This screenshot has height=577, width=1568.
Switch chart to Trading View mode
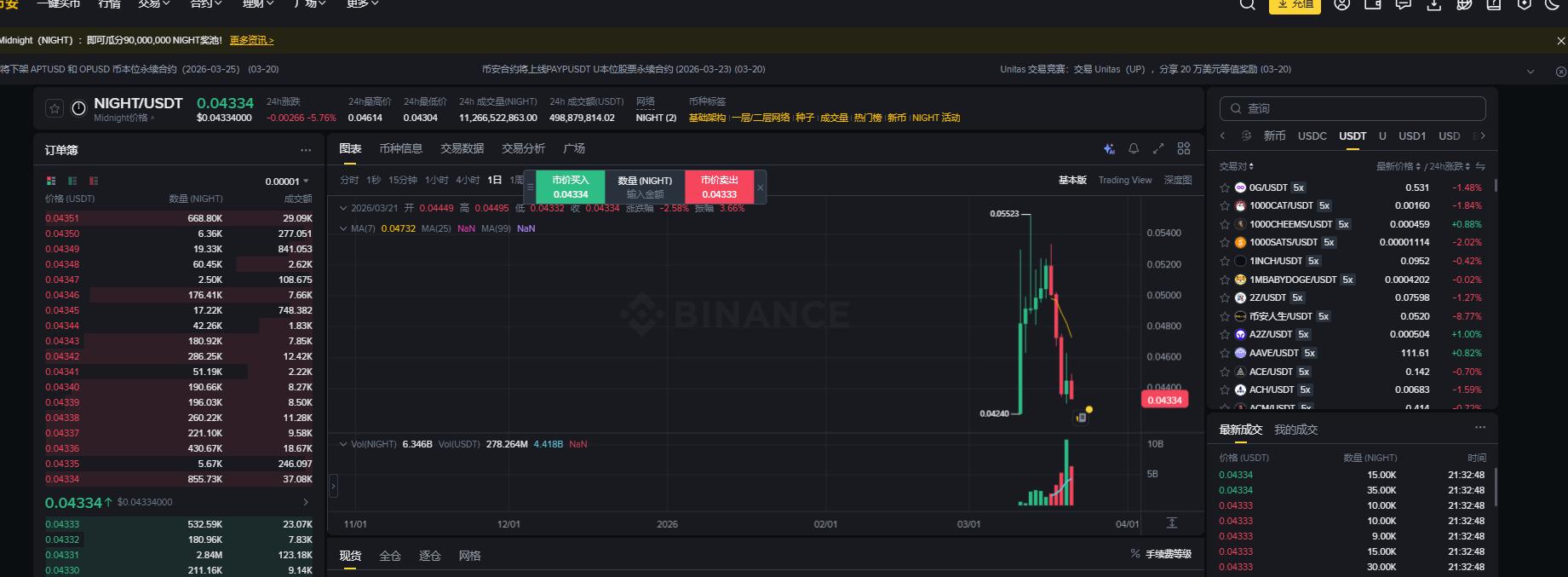coord(1125,181)
